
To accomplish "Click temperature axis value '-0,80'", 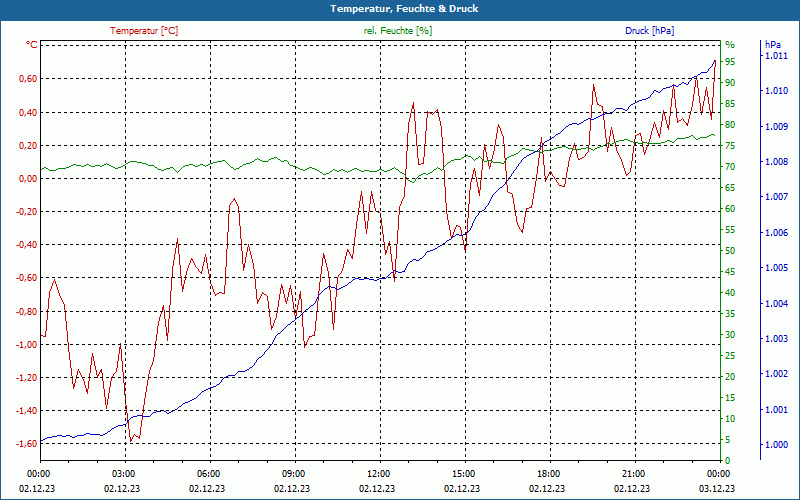I will pos(27,311).
